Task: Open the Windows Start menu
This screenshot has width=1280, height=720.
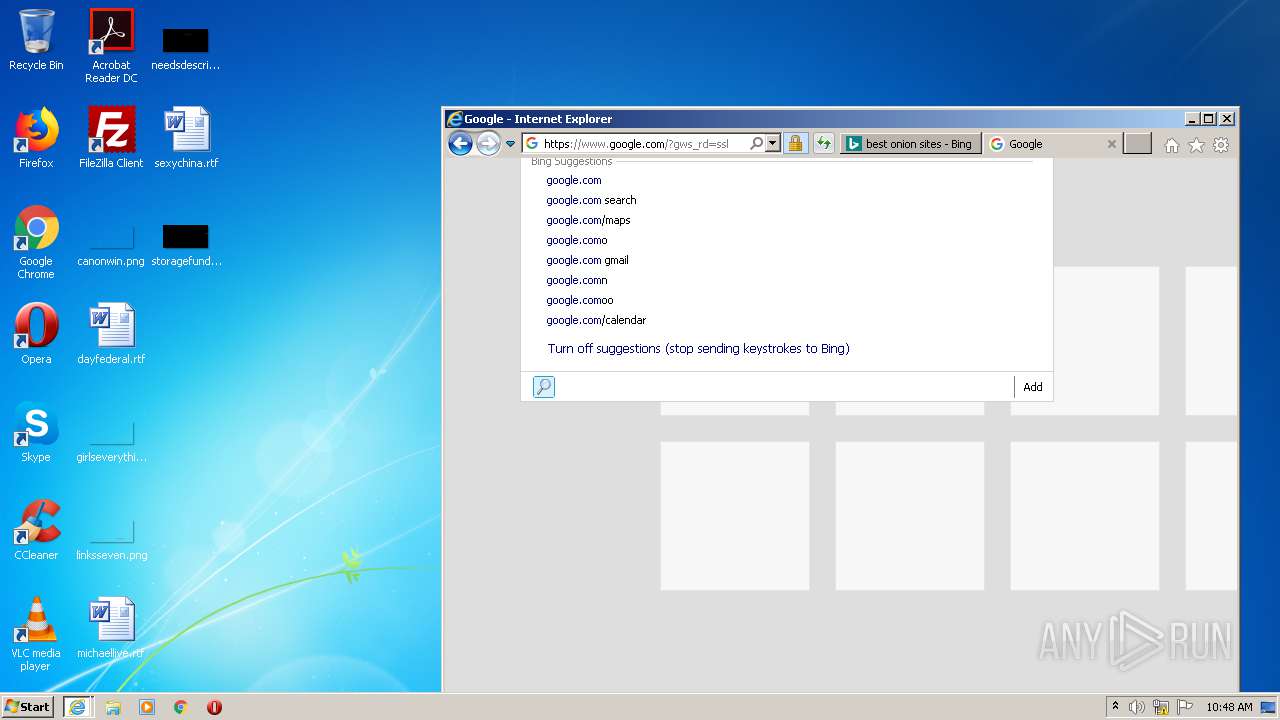Action: click(28, 706)
